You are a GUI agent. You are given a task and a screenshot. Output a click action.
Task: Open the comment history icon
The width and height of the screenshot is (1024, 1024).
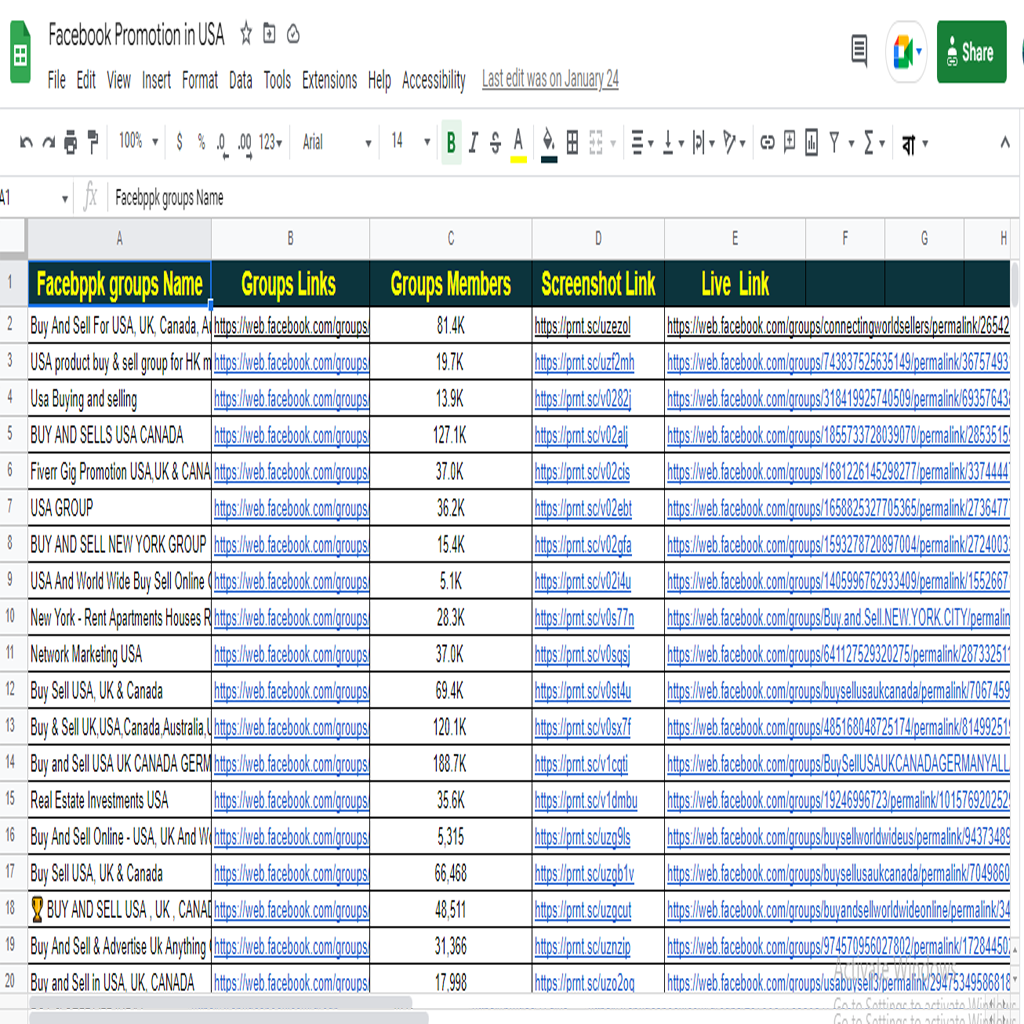(859, 51)
